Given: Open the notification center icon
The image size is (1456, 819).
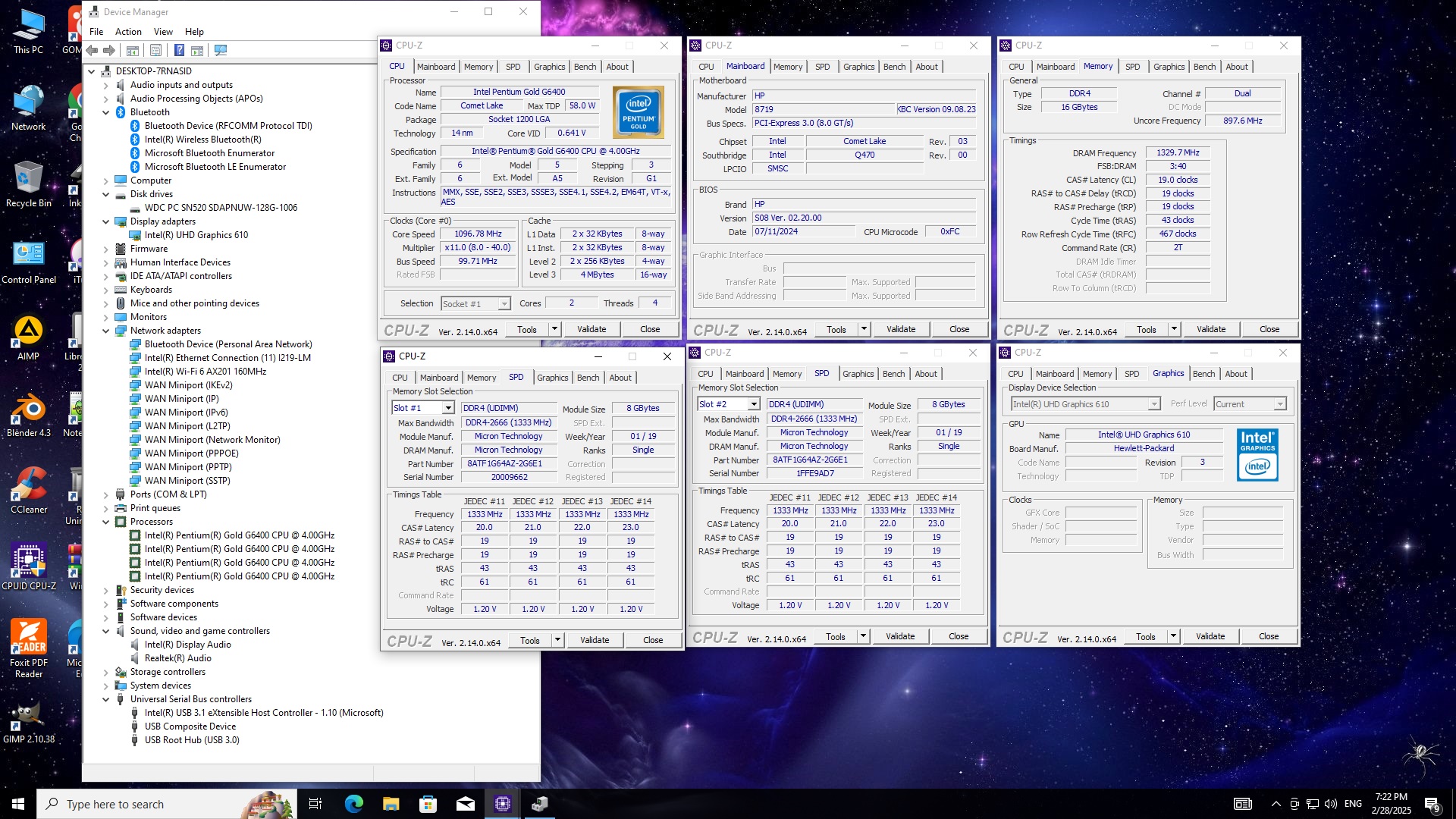Looking at the screenshot, I should 1432,804.
